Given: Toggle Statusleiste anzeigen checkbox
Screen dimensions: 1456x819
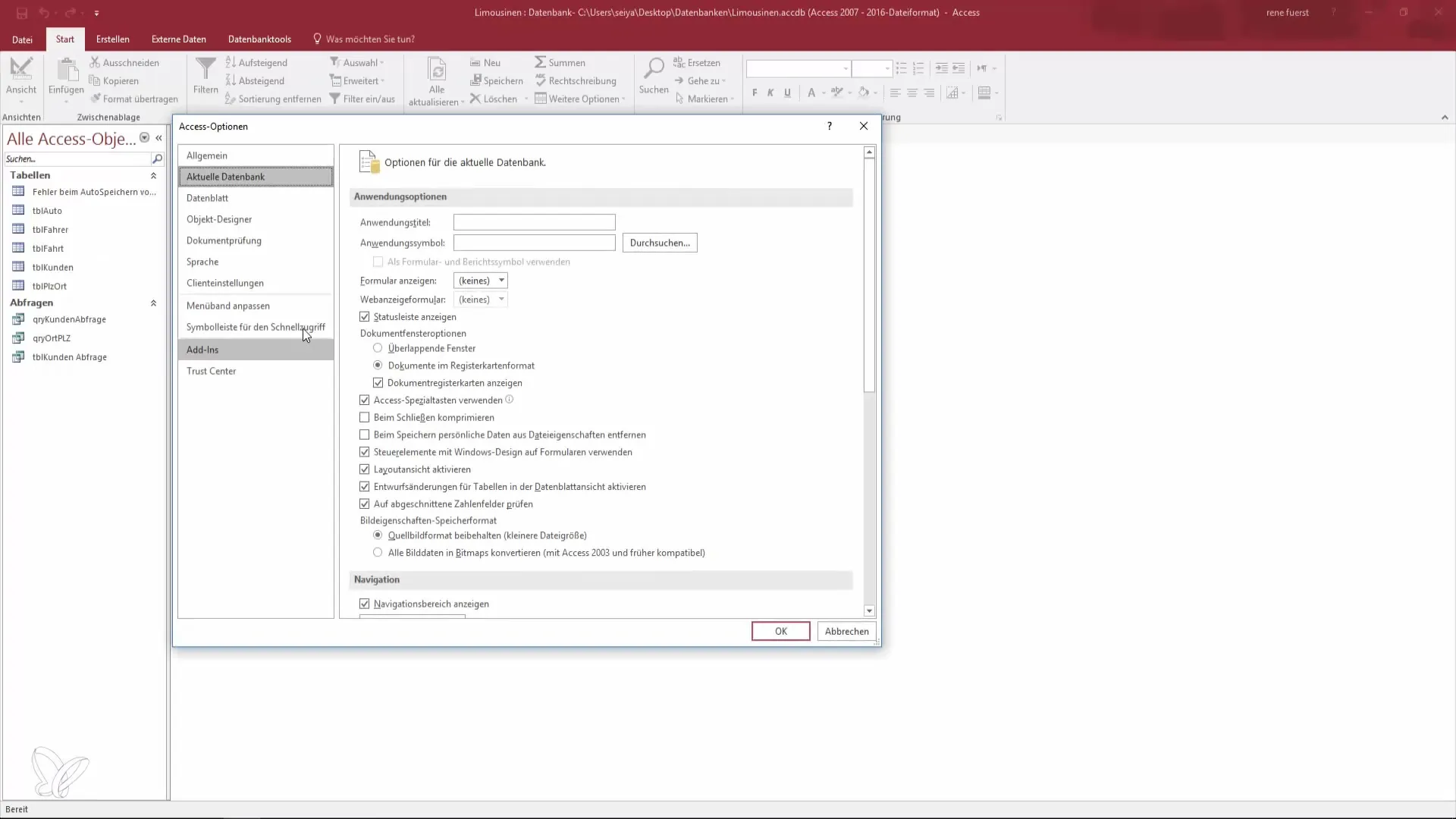Looking at the screenshot, I should [x=365, y=316].
